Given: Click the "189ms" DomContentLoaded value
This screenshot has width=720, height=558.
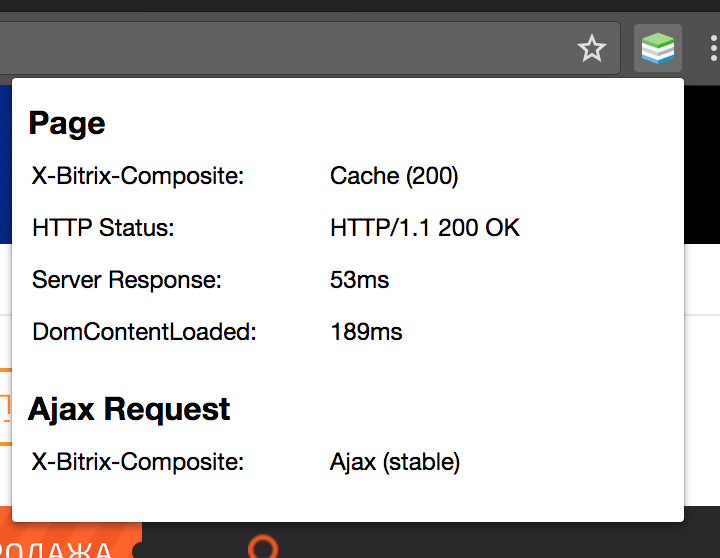Looking at the screenshot, I should pyautogui.click(x=366, y=332).
